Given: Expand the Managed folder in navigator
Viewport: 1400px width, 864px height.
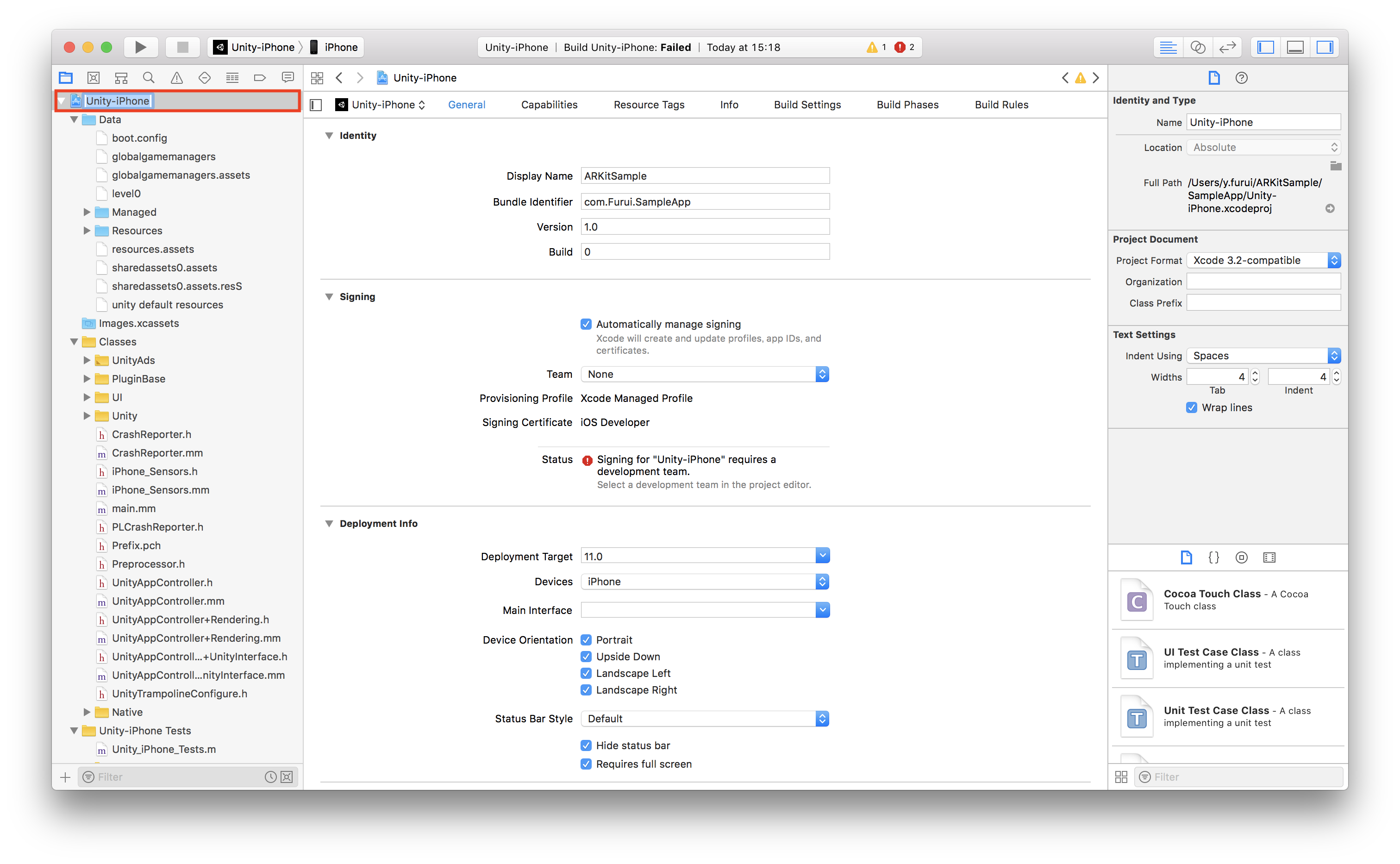Looking at the screenshot, I should click(x=87, y=212).
